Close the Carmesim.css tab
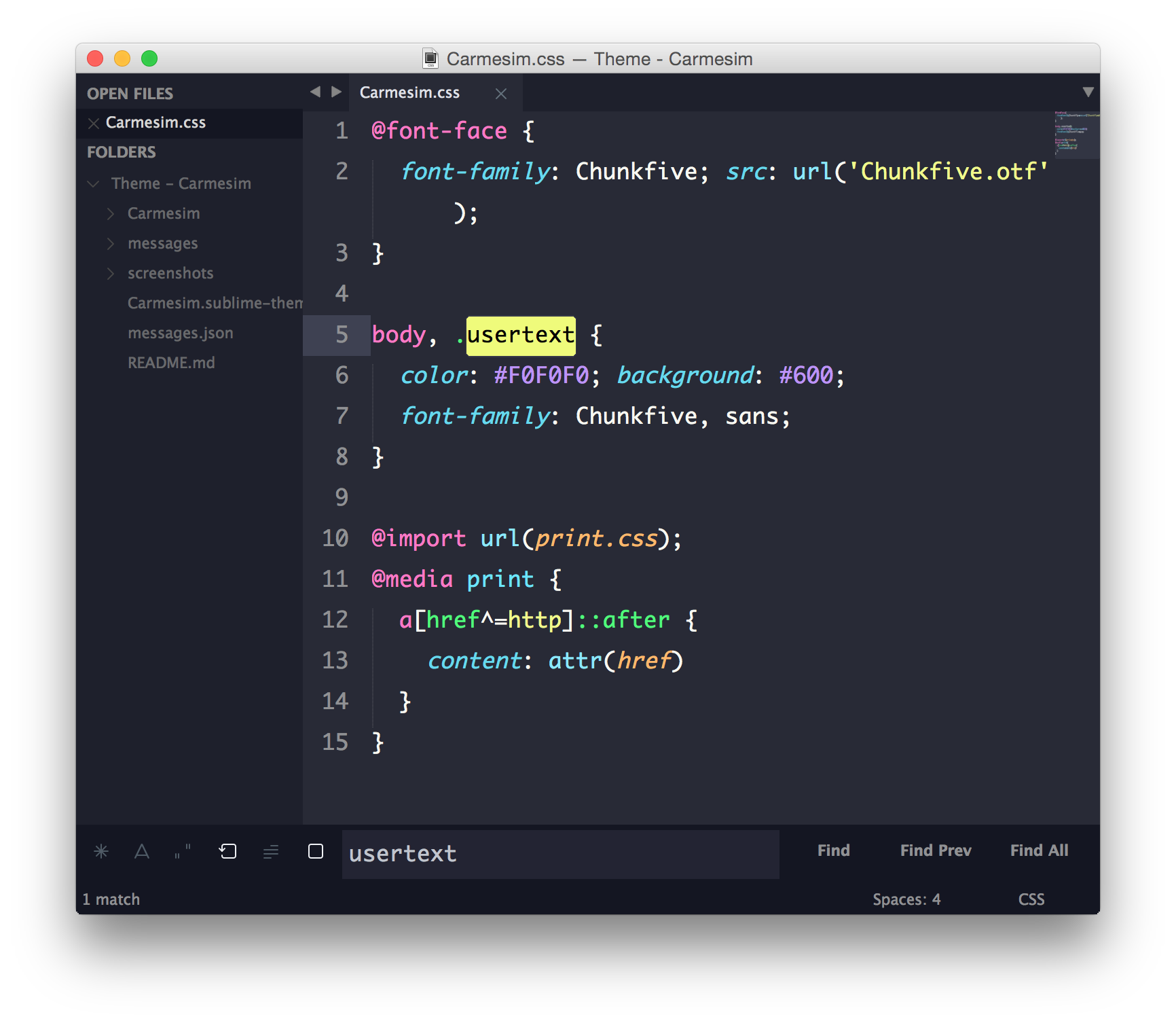This screenshot has width=1176, height=1023. coord(501,94)
